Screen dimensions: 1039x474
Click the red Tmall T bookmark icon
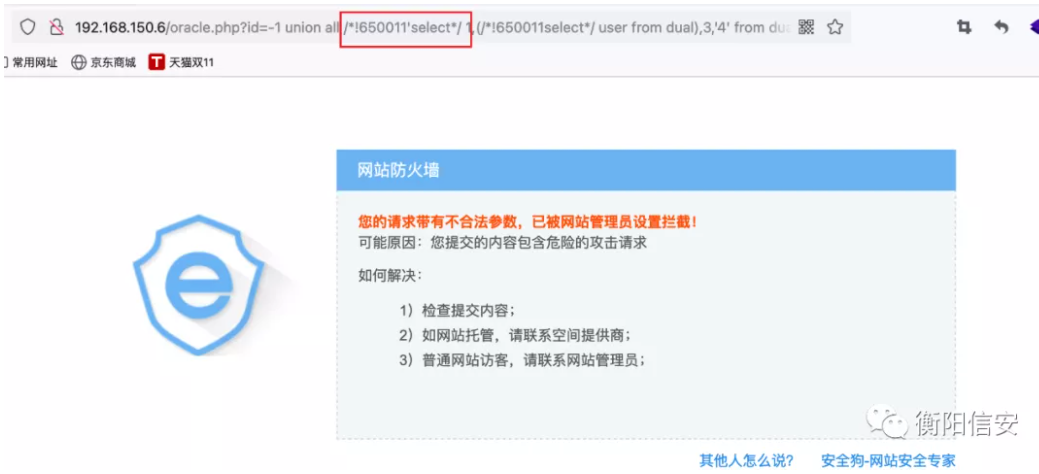click(x=156, y=63)
